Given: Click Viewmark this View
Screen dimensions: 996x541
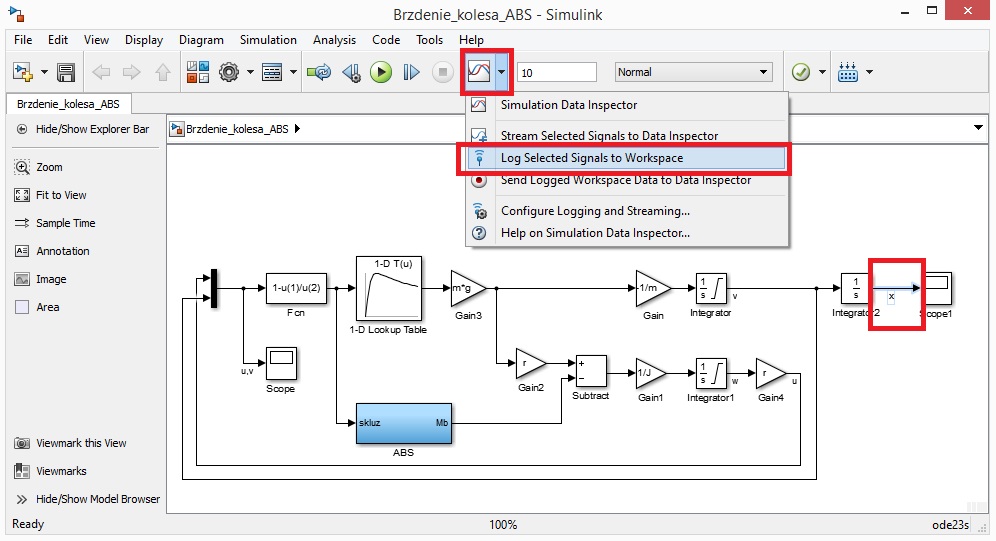Looking at the screenshot, I should click(x=71, y=443).
